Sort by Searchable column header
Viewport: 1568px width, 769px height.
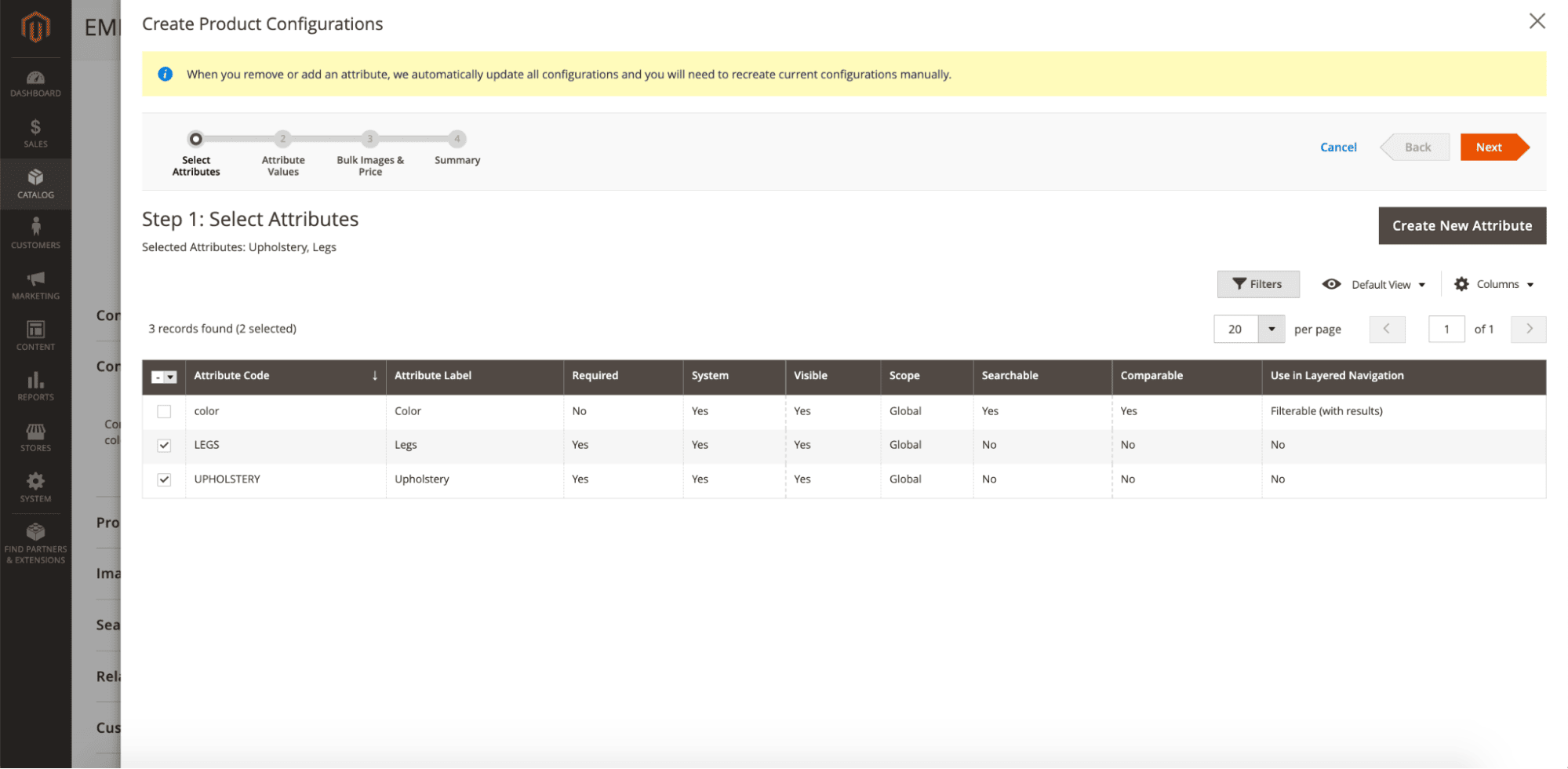[1043, 376]
